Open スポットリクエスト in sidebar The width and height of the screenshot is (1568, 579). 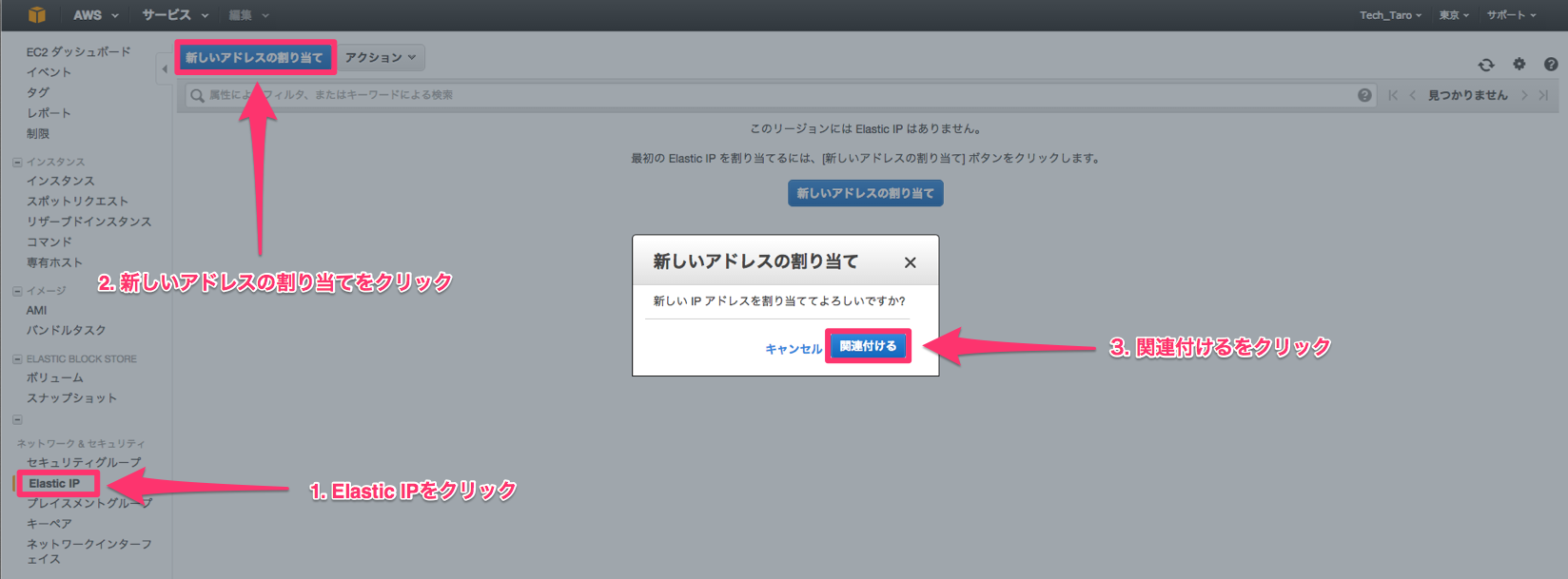77,202
